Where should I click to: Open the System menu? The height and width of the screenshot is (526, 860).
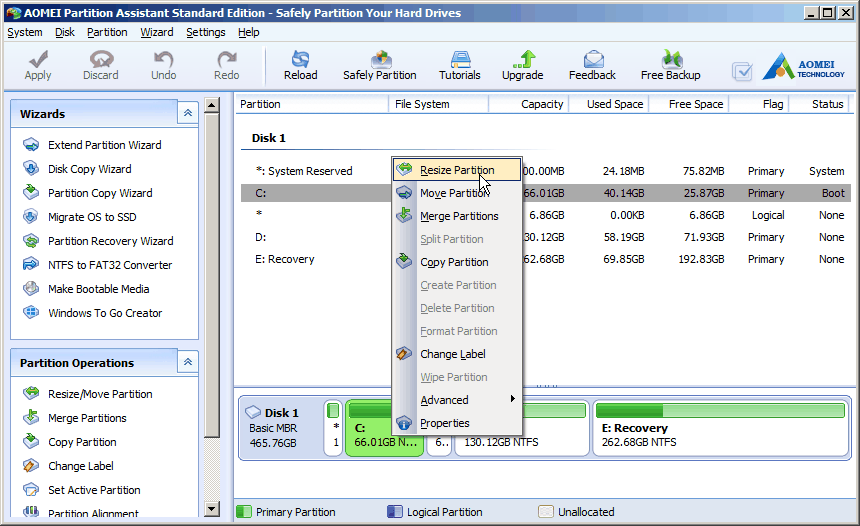25,32
